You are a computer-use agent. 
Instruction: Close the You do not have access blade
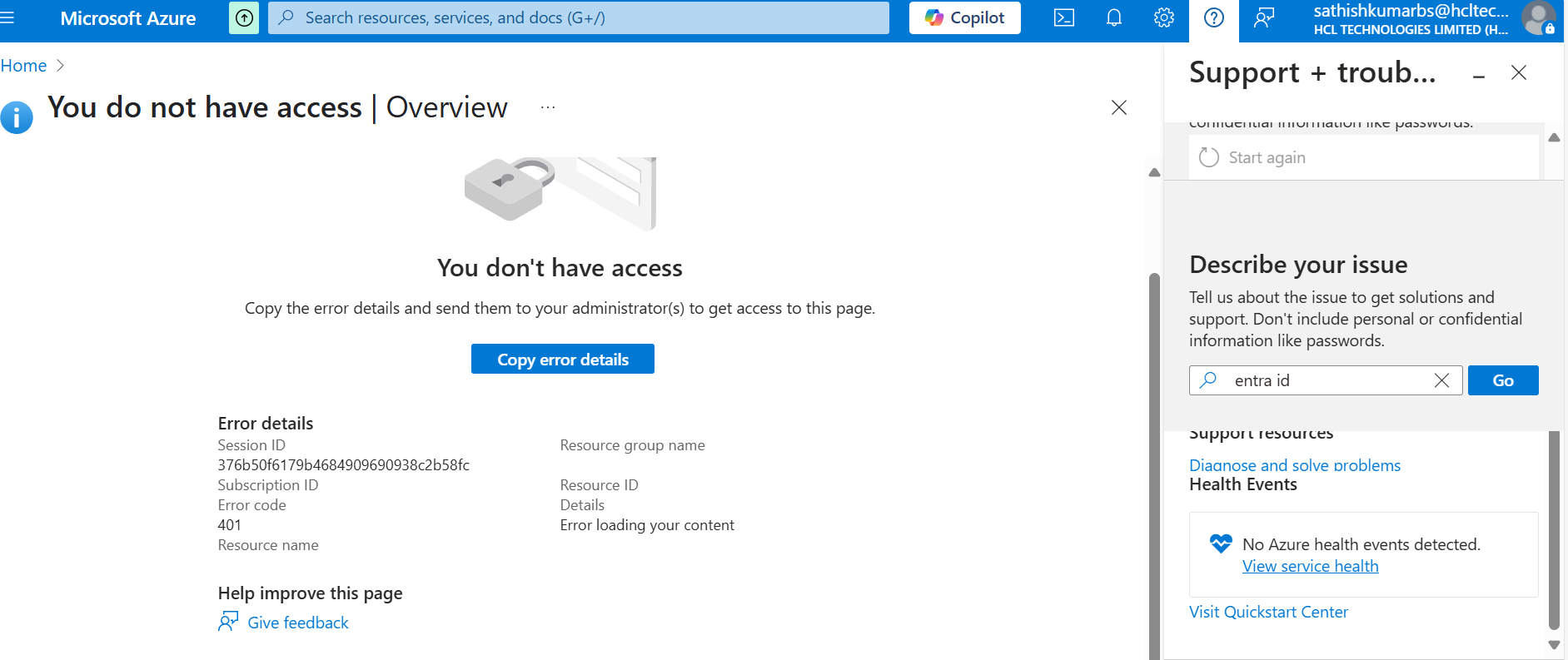1119,107
